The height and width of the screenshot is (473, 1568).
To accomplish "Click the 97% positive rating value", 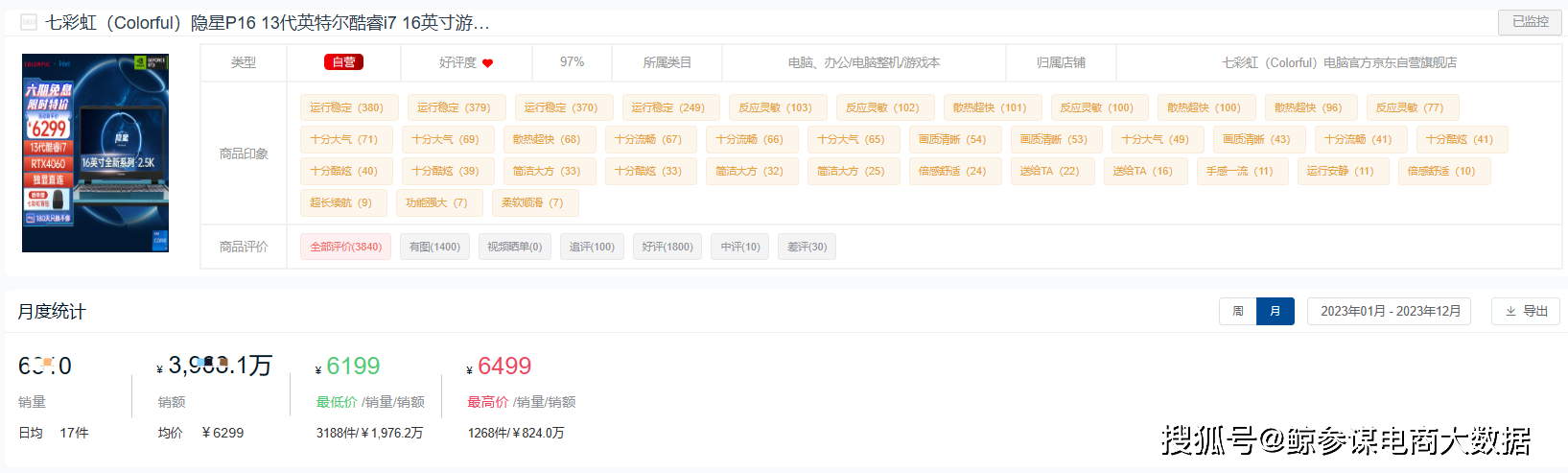I will (x=572, y=61).
